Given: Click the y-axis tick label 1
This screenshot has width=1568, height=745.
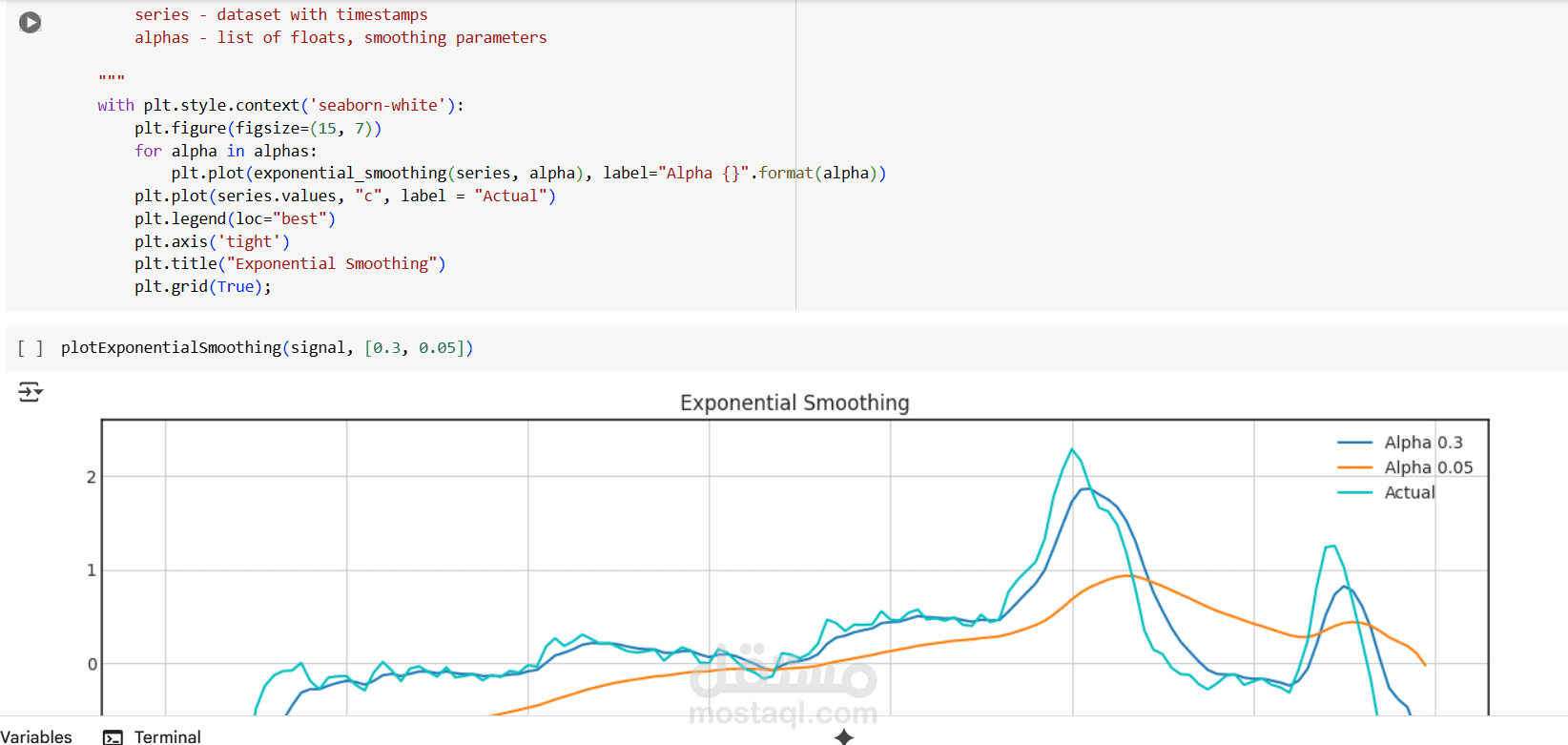Looking at the screenshot, I should tap(92, 570).
